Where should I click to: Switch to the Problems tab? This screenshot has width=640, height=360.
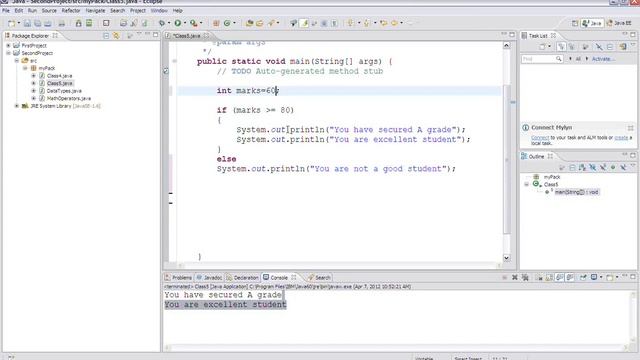(x=178, y=278)
